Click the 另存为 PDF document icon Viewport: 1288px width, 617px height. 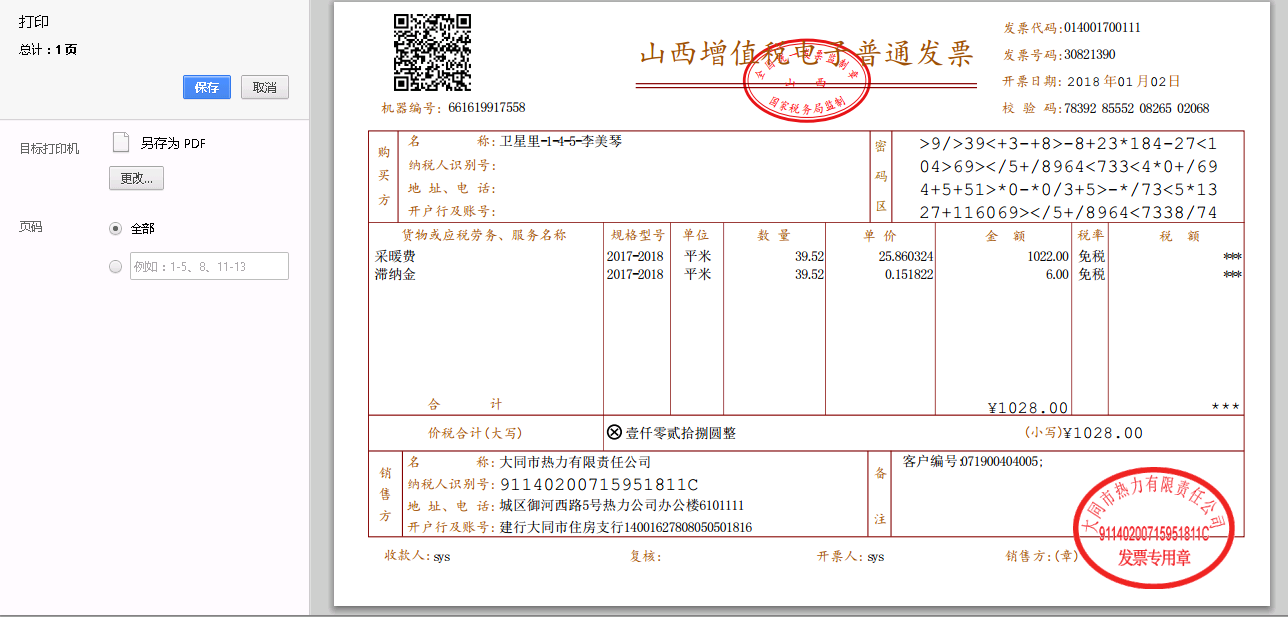121,142
